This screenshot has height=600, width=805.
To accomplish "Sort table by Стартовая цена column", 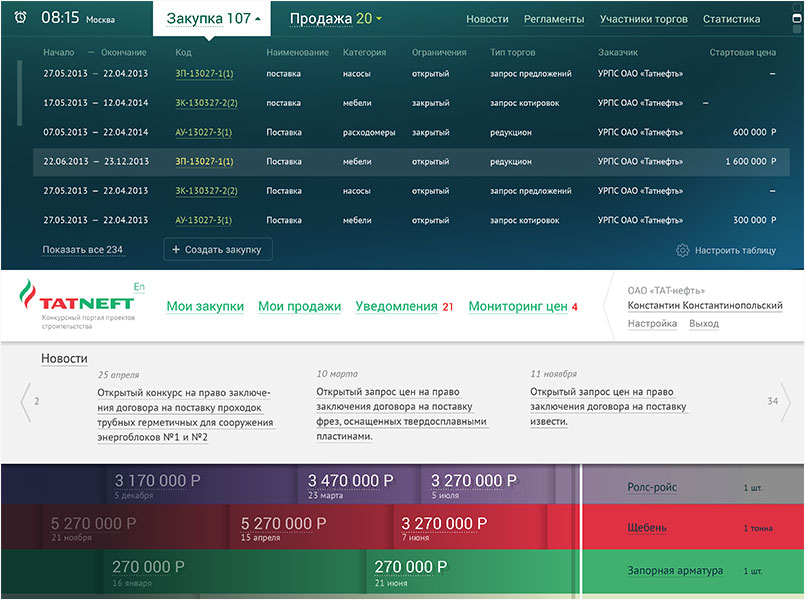I will coord(742,52).
